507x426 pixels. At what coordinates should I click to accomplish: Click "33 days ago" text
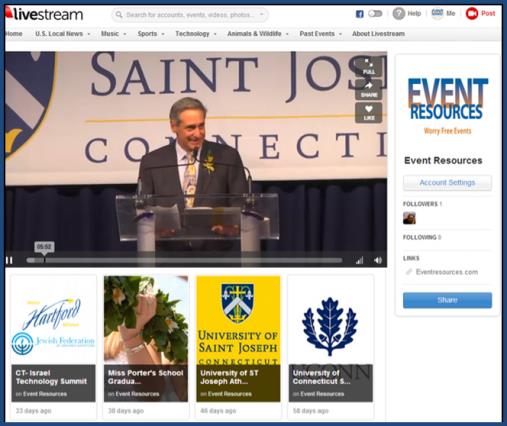click(33, 411)
